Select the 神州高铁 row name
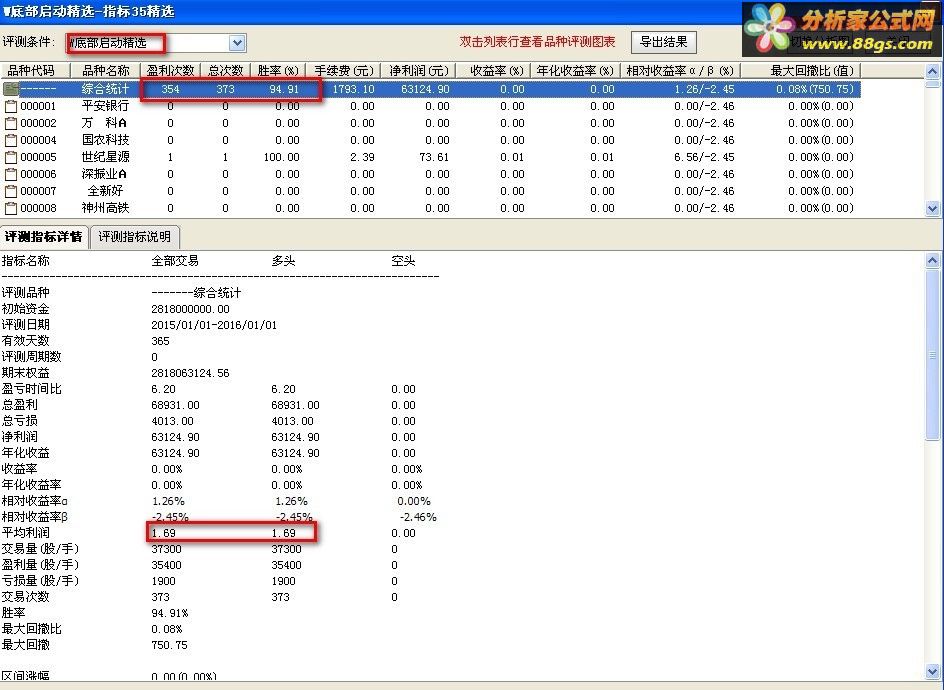Screen dimensions: 944x690 (105, 208)
